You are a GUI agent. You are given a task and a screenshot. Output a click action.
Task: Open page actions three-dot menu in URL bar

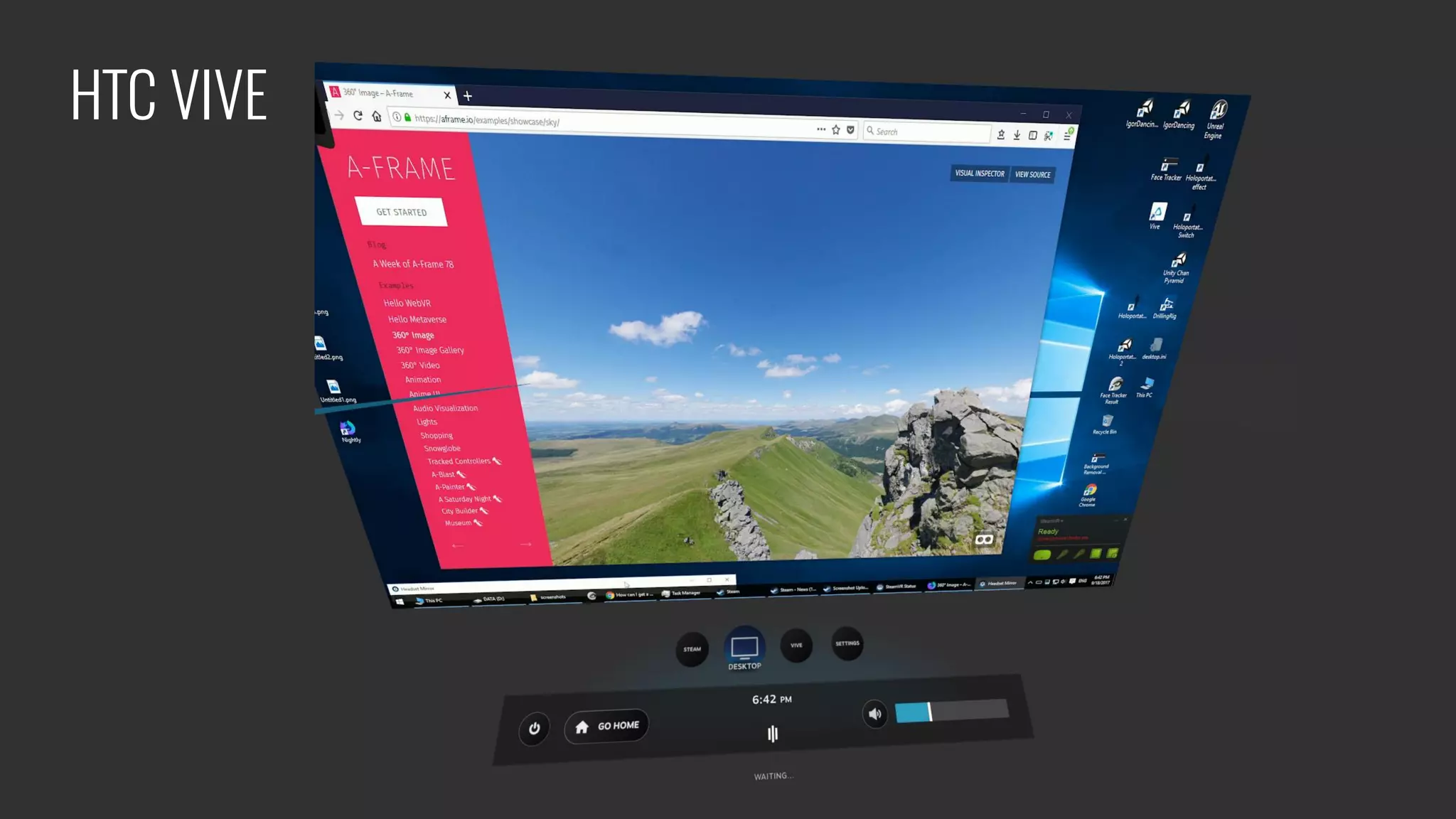821,129
